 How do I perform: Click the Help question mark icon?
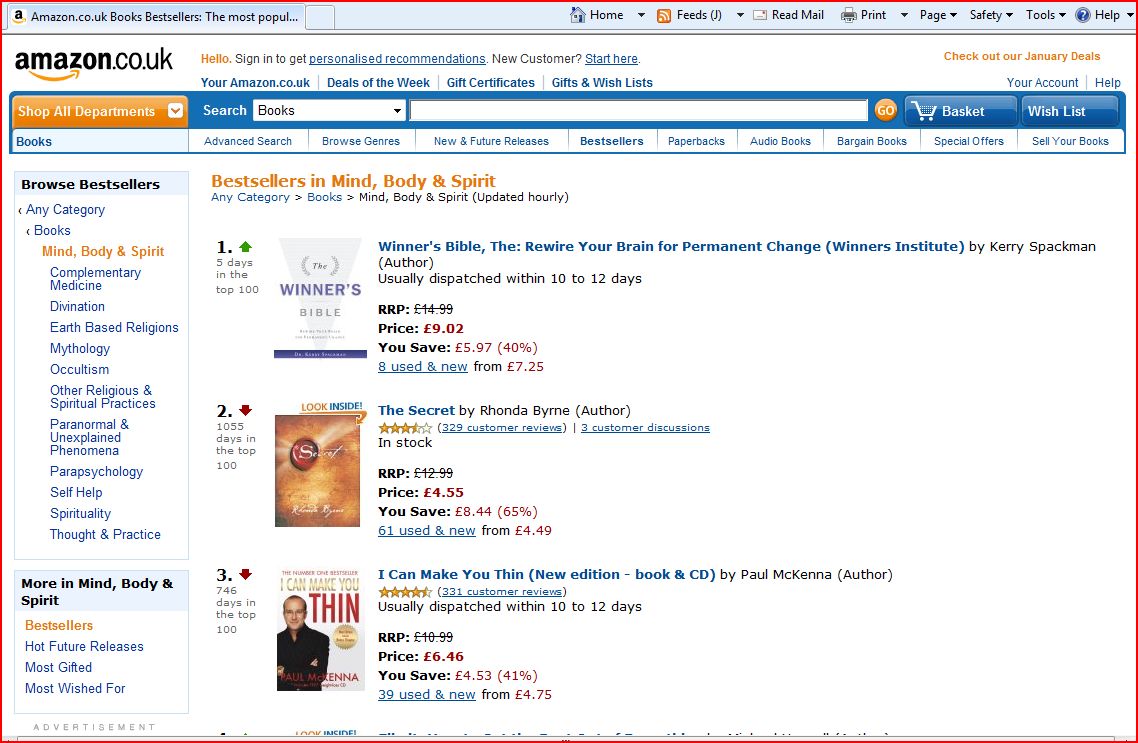click(x=1083, y=15)
